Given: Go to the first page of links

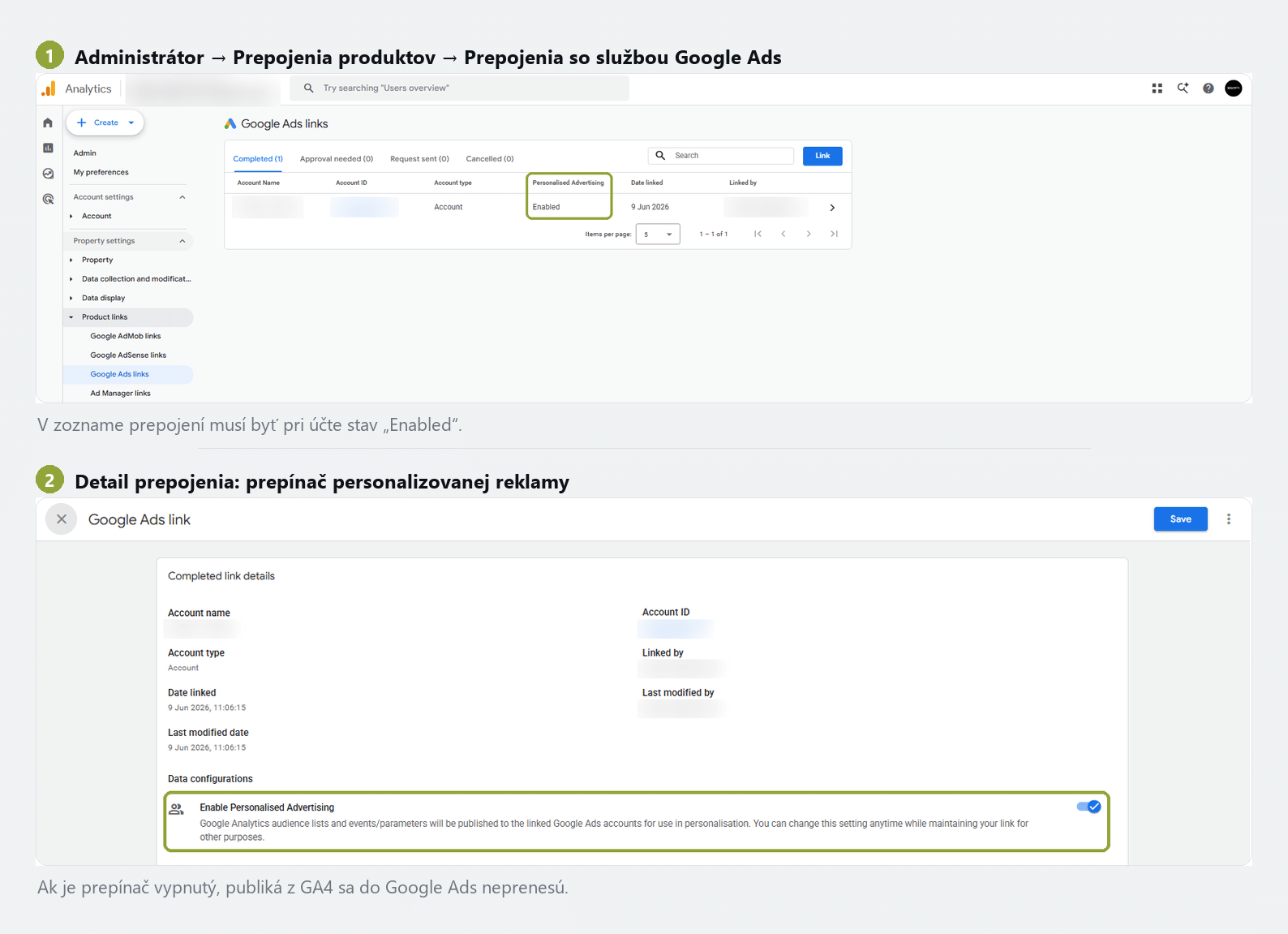Looking at the screenshot, I should tap(758, 234).
